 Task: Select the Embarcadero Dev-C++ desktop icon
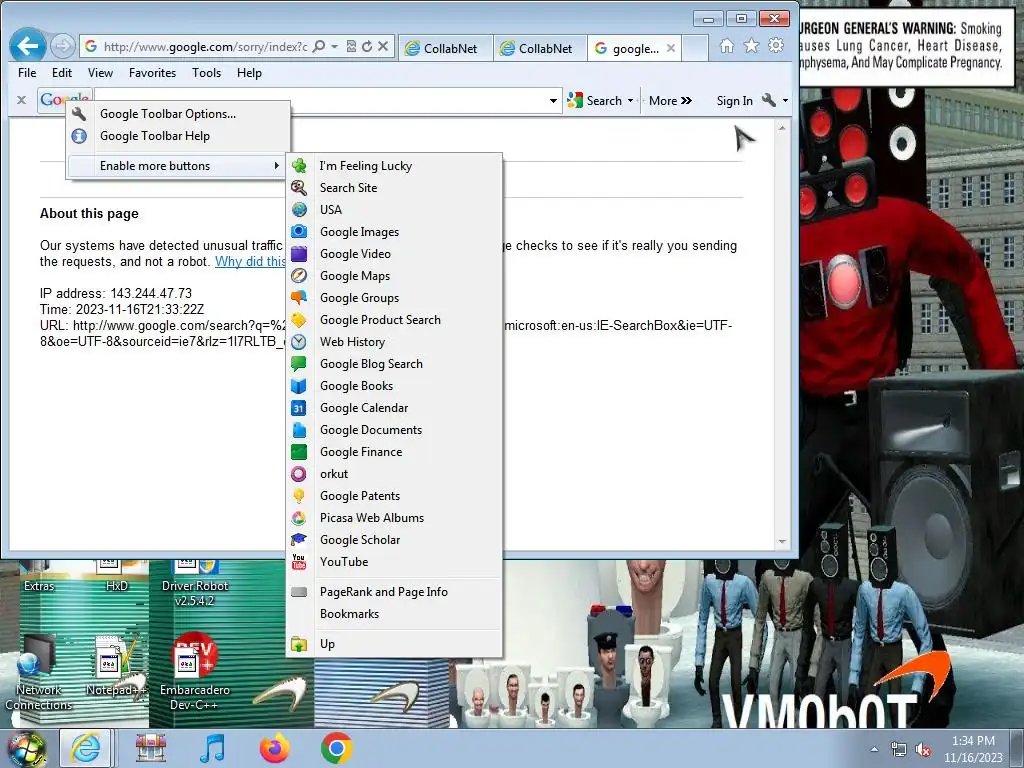[x=194, y=672]
